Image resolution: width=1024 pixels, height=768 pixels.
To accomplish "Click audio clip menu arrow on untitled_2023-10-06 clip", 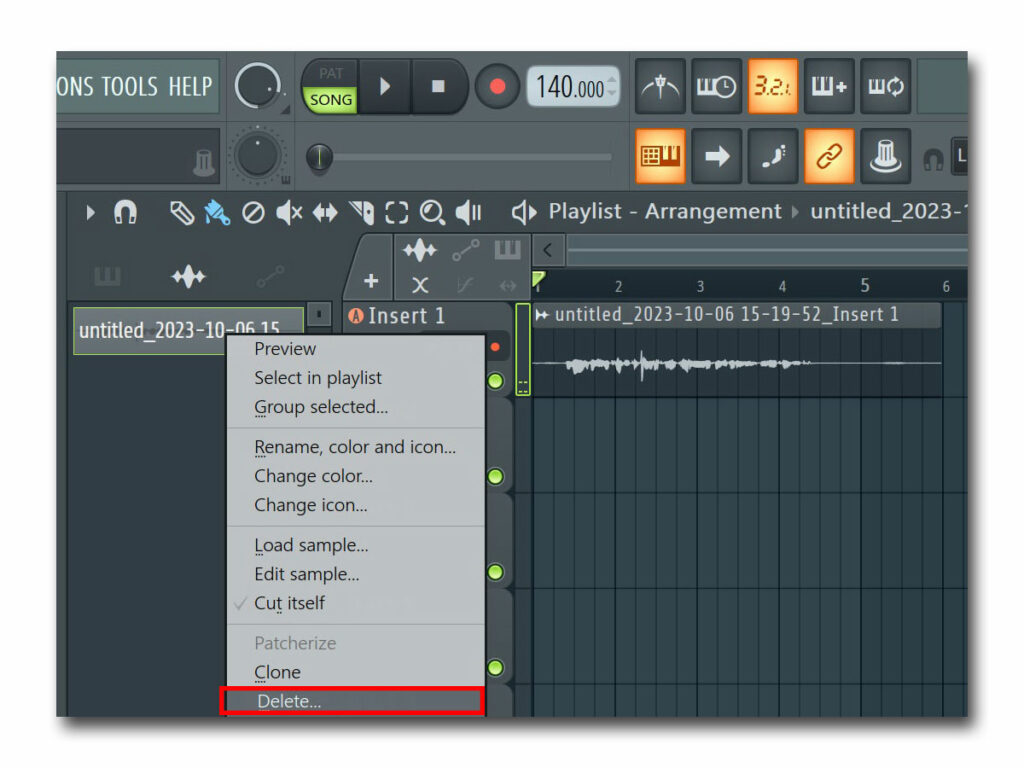I will [x=541, y=315].
